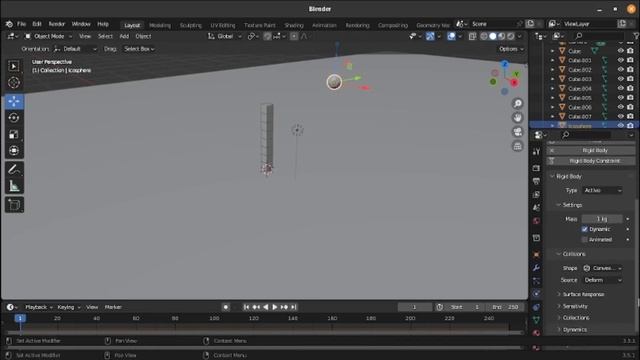Select the Annotate tool
This screenshot has width=640, height=360.
[14, 169]
